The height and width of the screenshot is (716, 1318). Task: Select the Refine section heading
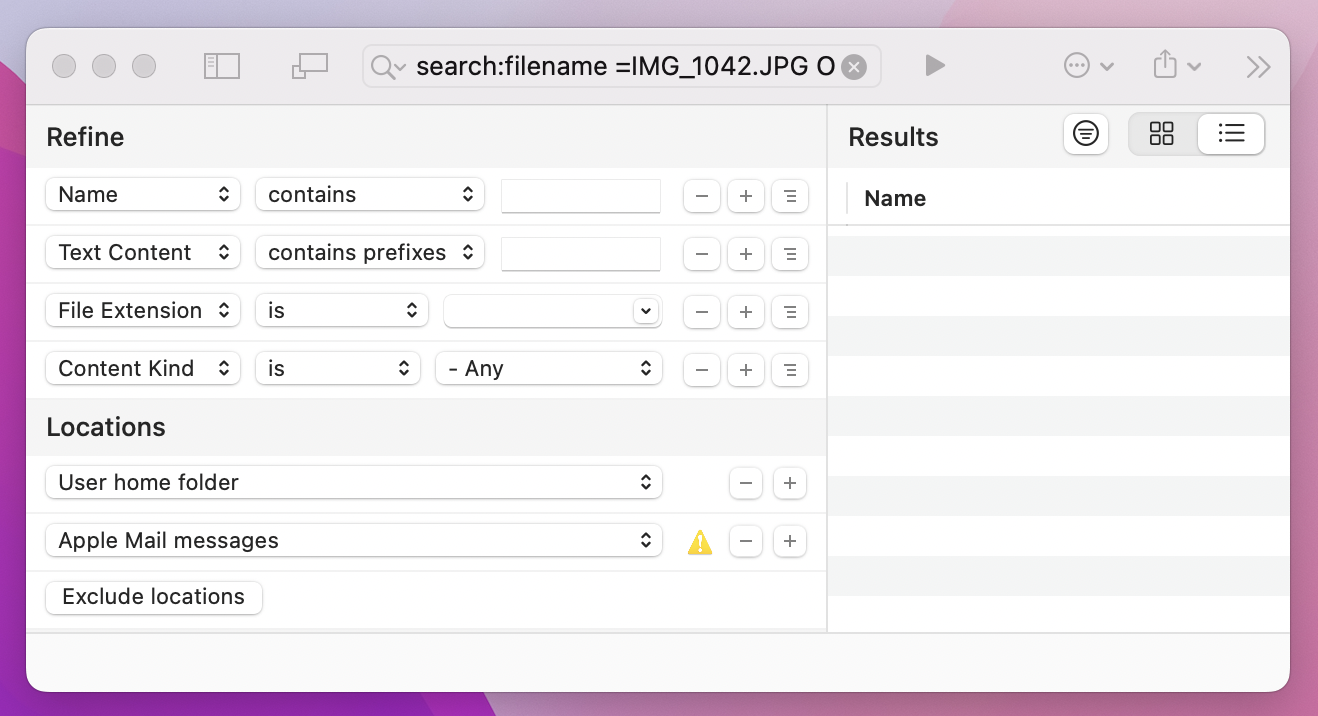coord(85,136)
